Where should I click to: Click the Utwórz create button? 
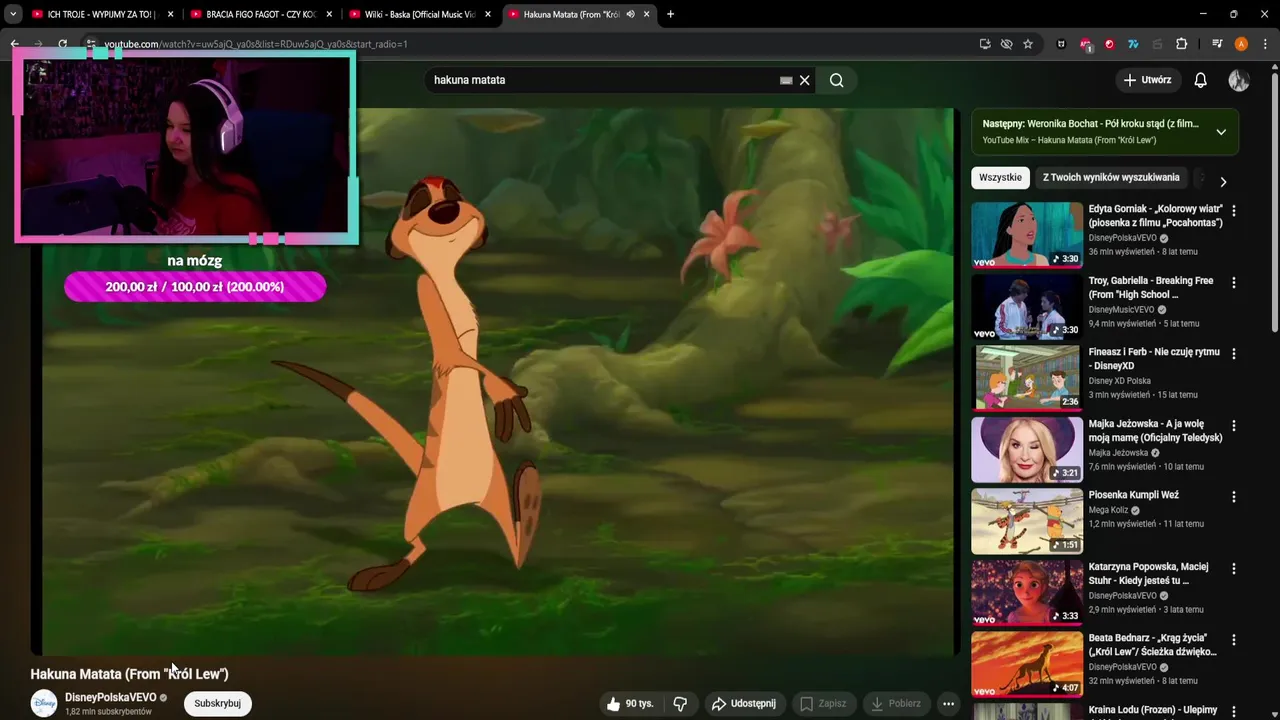pos(1148,80)
